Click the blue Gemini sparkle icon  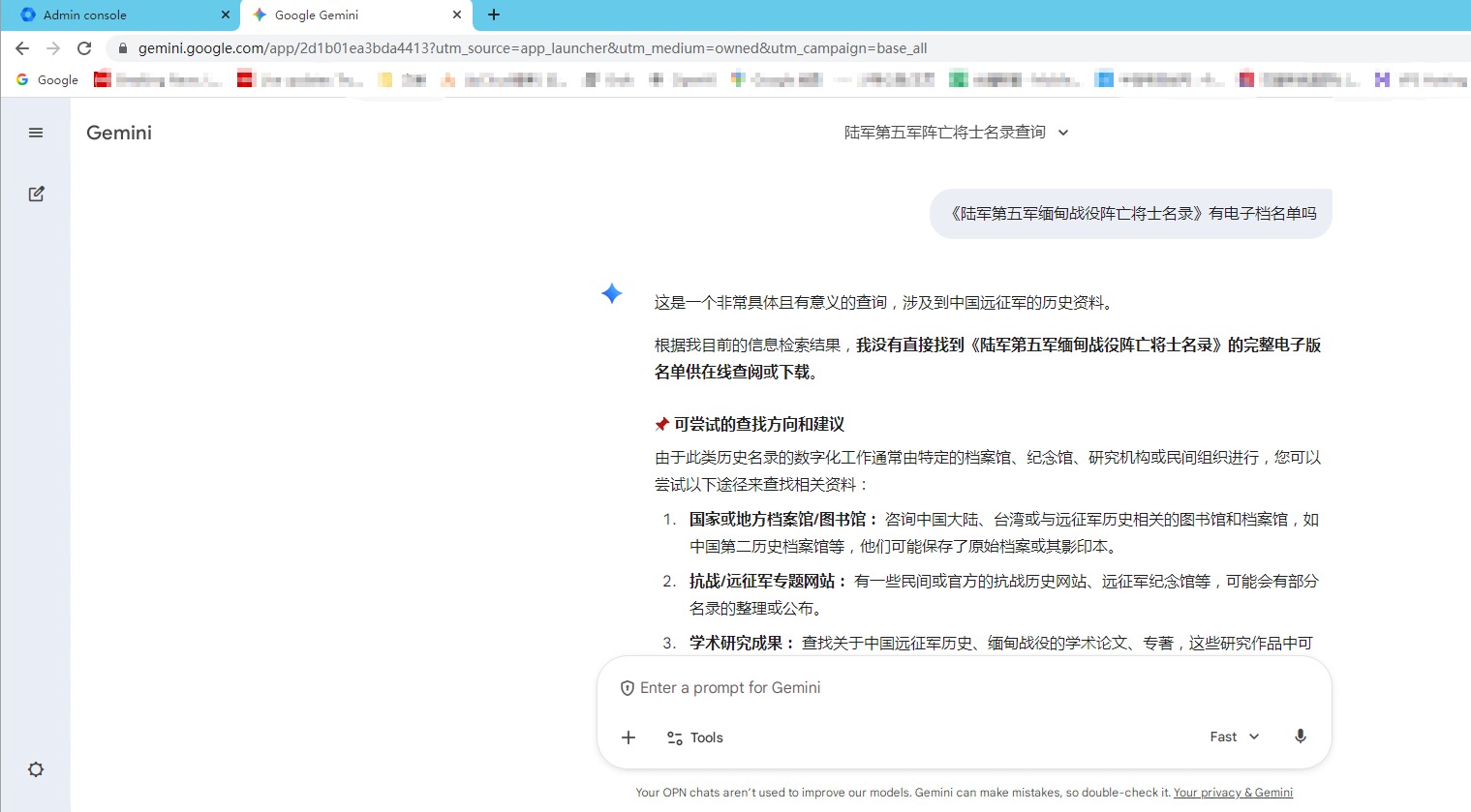(x=612, y=293)
